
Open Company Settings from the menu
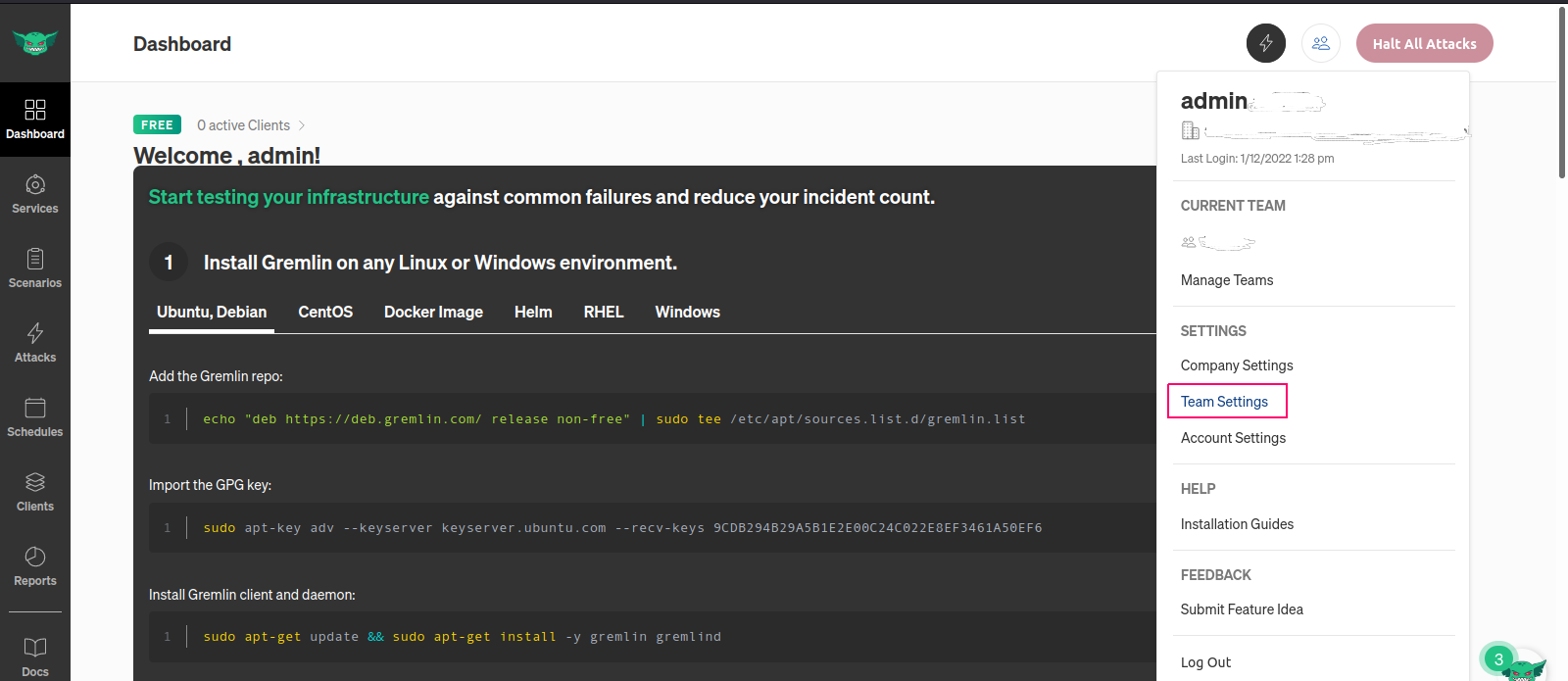(x=1237, y=365)
